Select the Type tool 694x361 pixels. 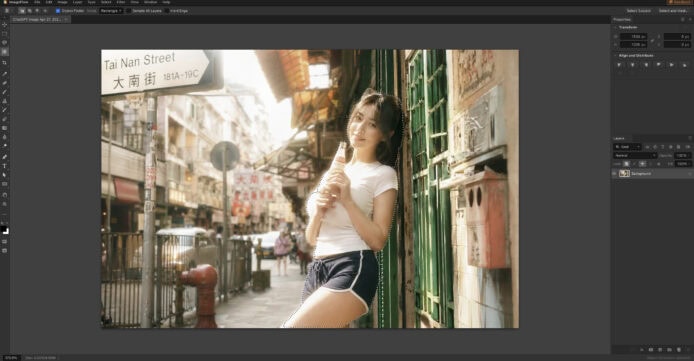click(x=4, y=166)
